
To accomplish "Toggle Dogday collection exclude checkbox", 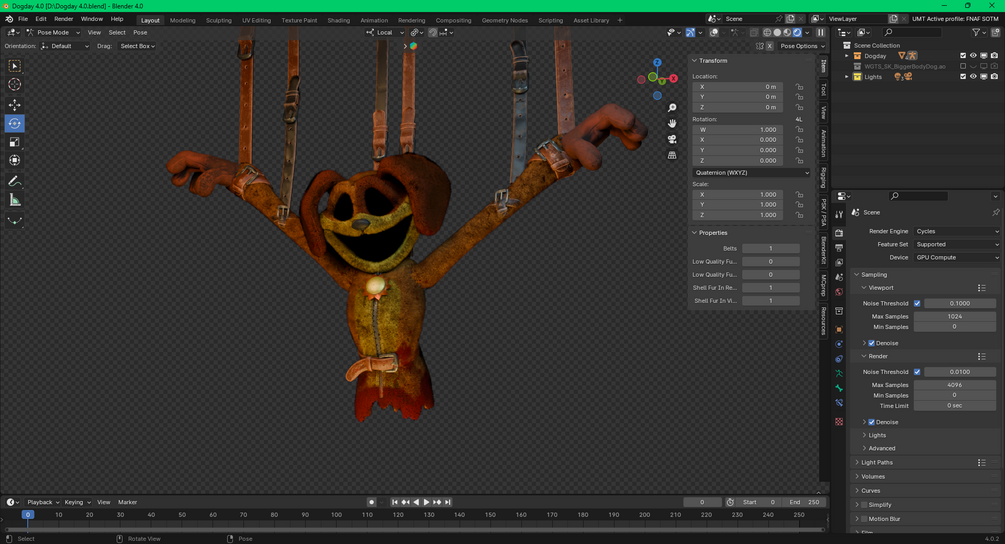I will [x=963, y=56].
